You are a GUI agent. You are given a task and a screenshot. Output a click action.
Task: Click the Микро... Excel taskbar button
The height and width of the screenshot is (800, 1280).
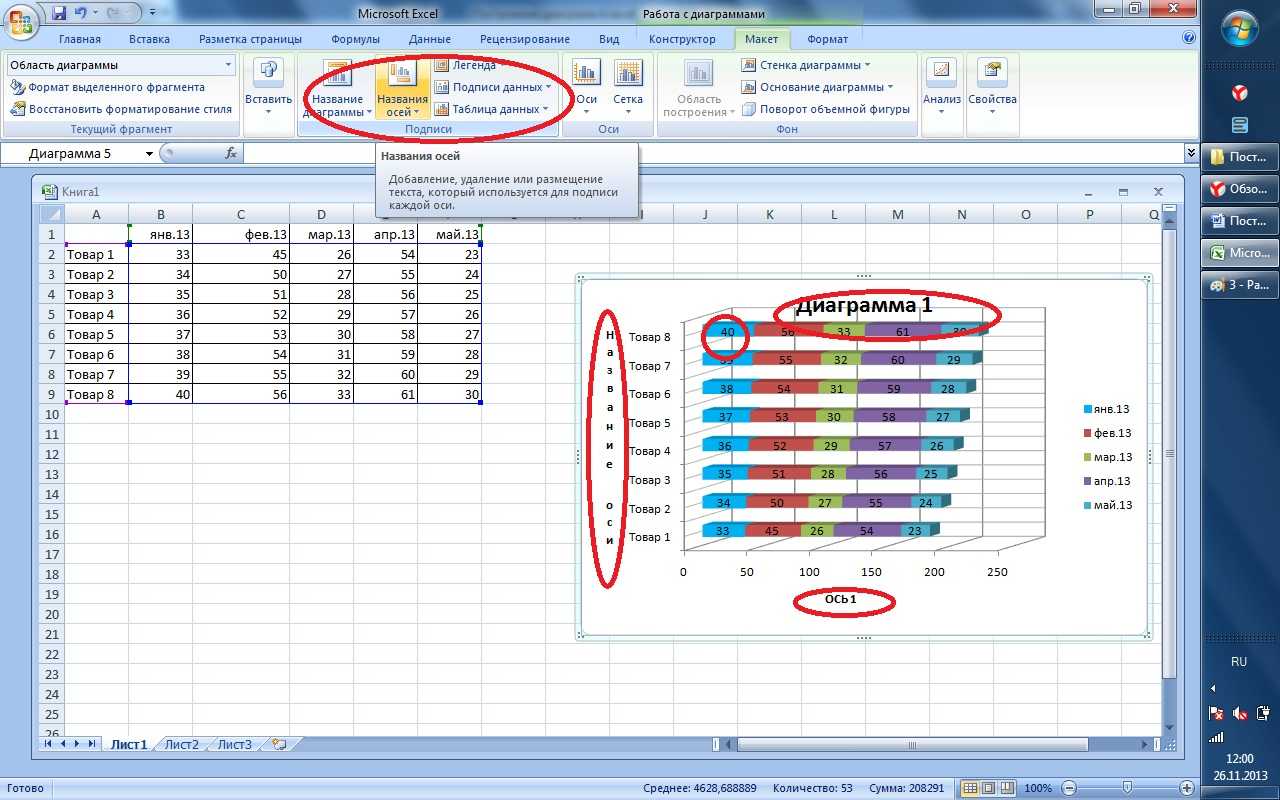tap(1242, 253)
